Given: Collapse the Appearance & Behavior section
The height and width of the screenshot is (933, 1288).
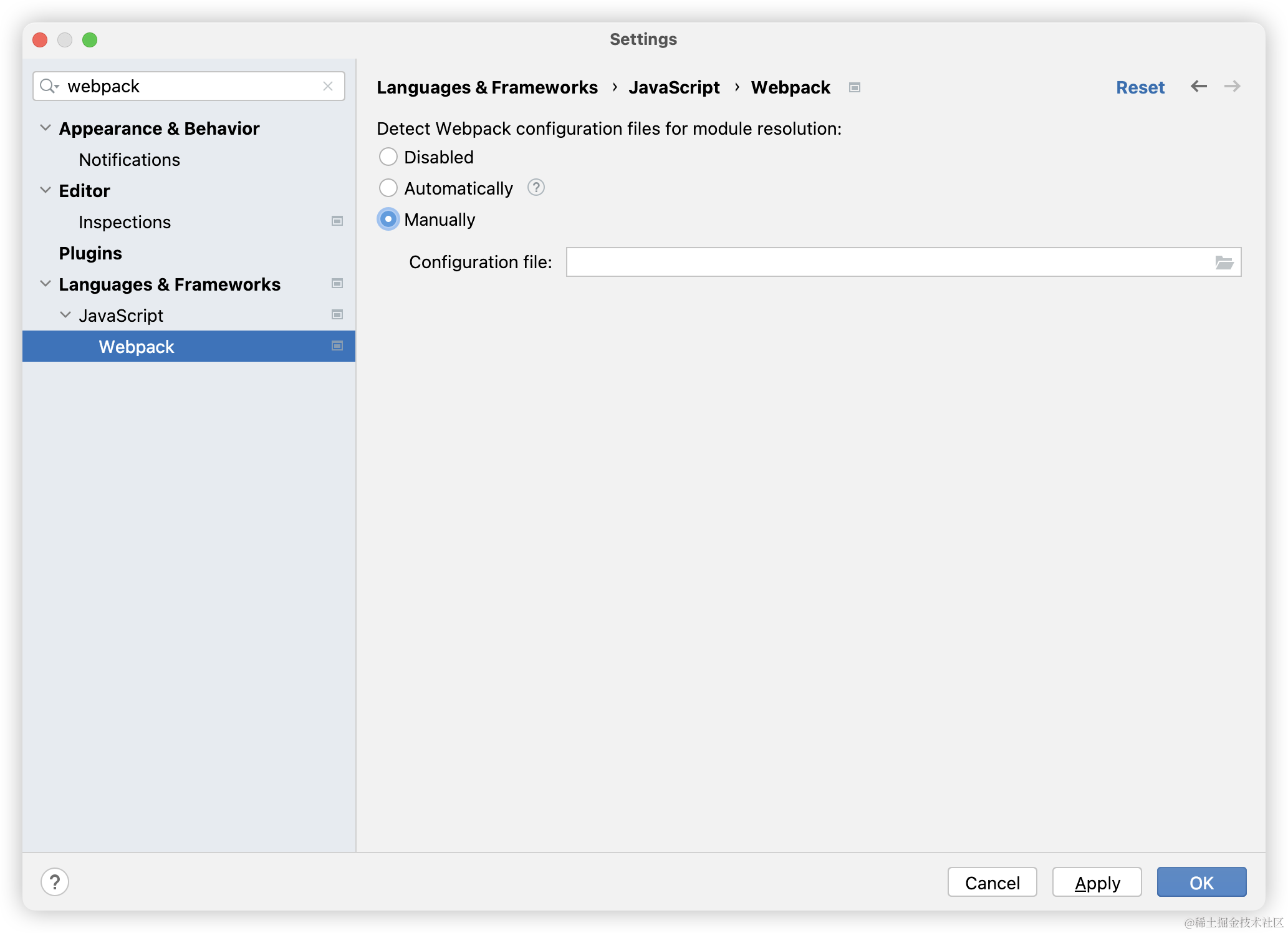Looking at the screenshot, I should click(x=46, y=128).
